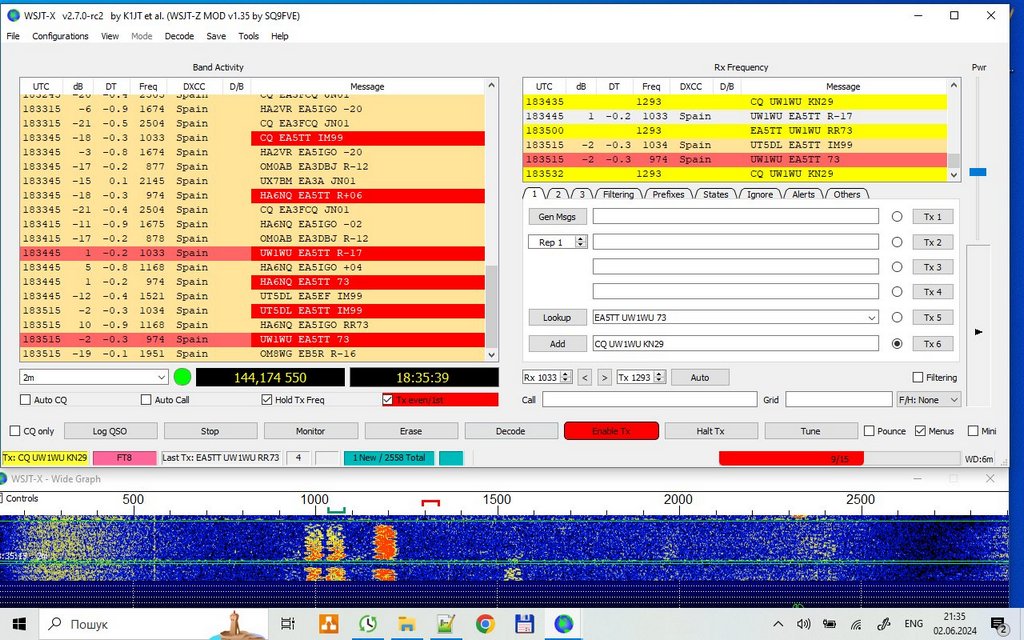Open the Decode menu in menu bar
Viewport: 1024px width, 640px height.
(179, 36)
